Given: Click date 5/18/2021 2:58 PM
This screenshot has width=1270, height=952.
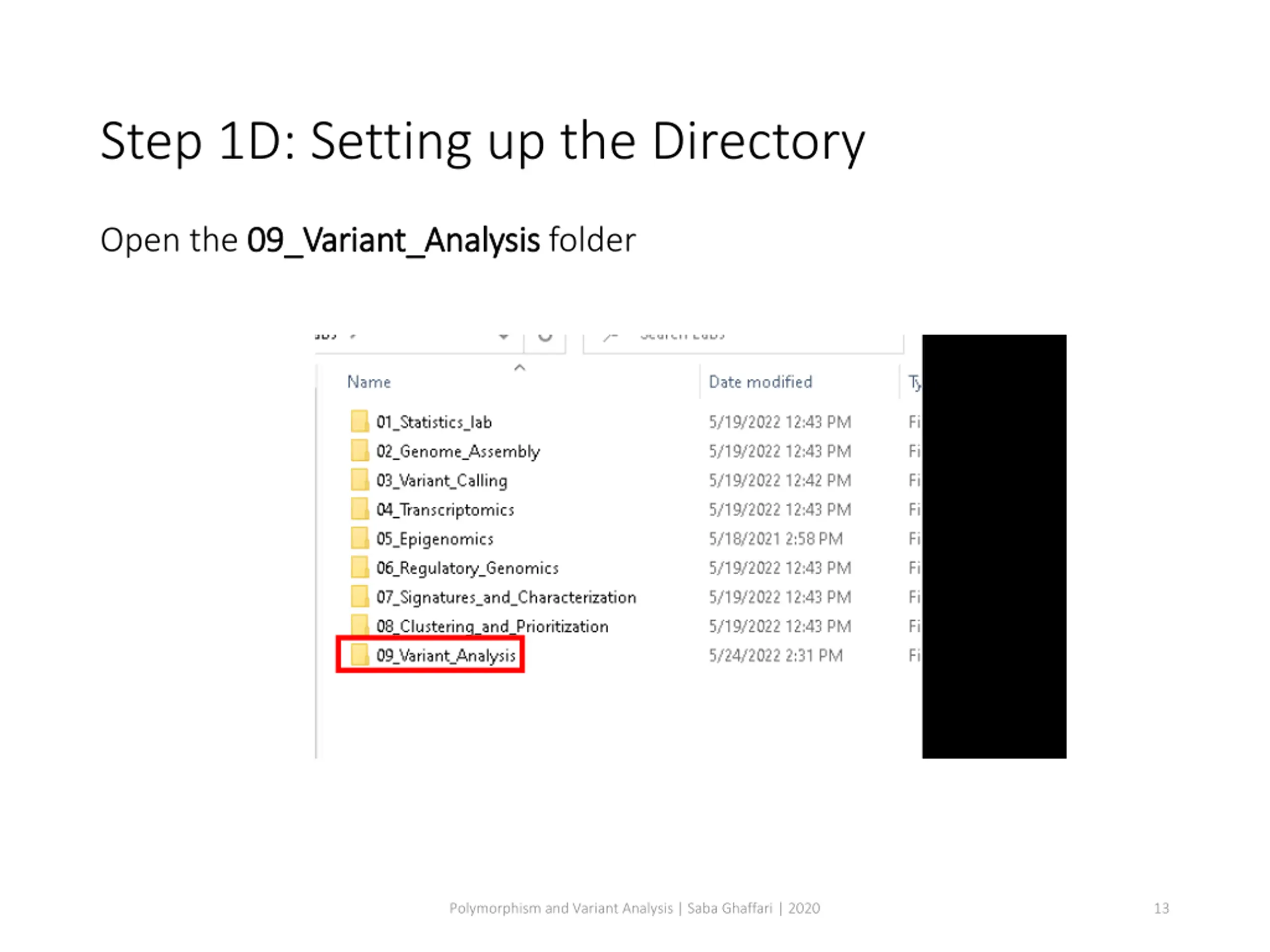Looking at the screenshot, I should point(776,538).
